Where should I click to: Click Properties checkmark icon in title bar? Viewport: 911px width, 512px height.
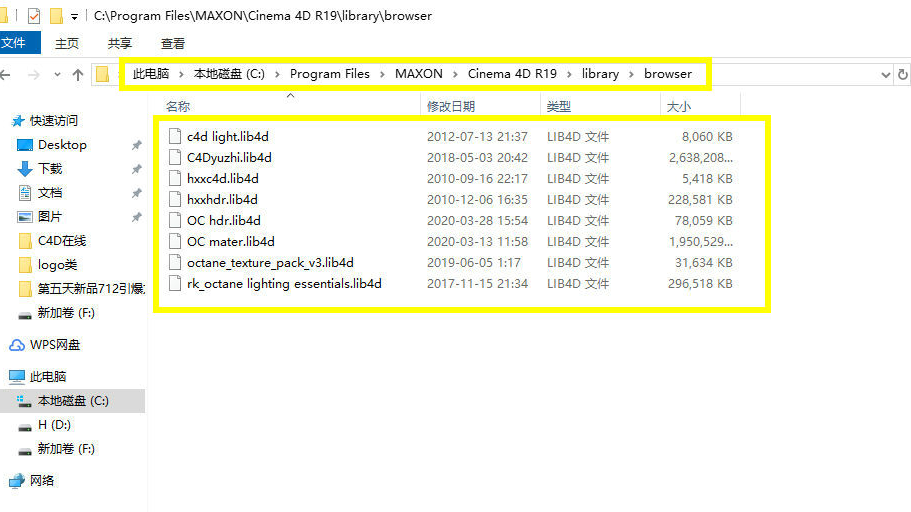[34, 16]
